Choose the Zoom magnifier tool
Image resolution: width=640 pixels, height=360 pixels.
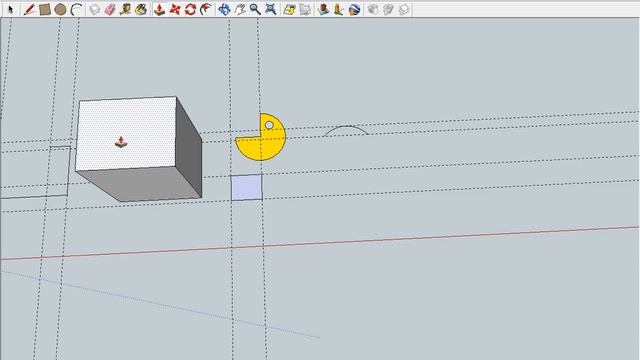click(255, 9)
